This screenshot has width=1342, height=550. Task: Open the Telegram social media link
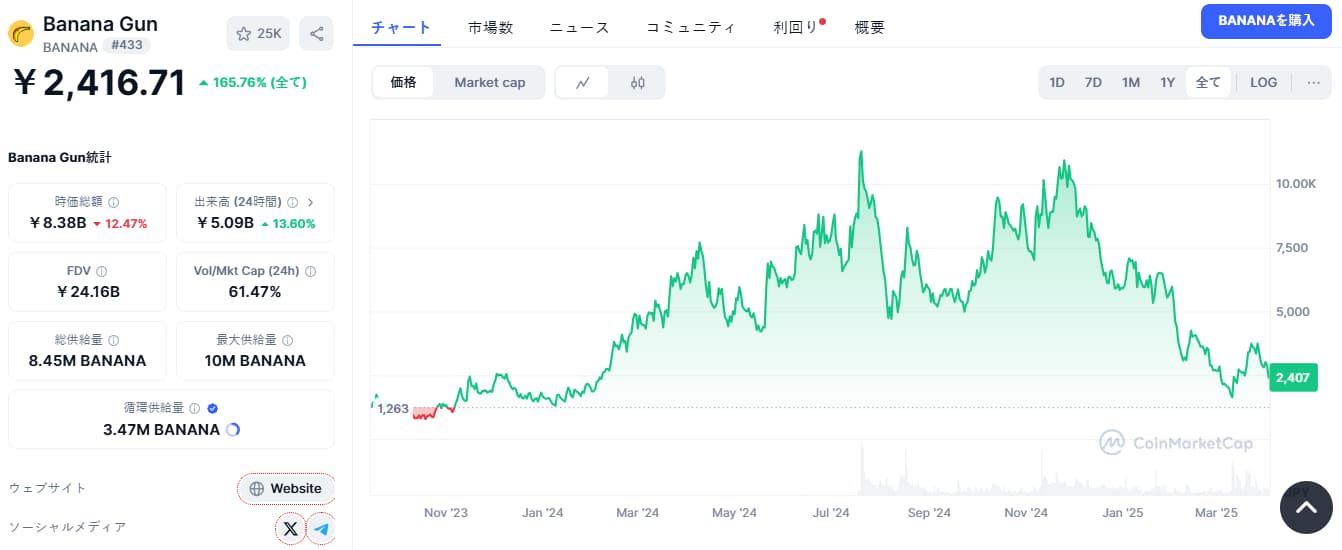click(321, 528)
